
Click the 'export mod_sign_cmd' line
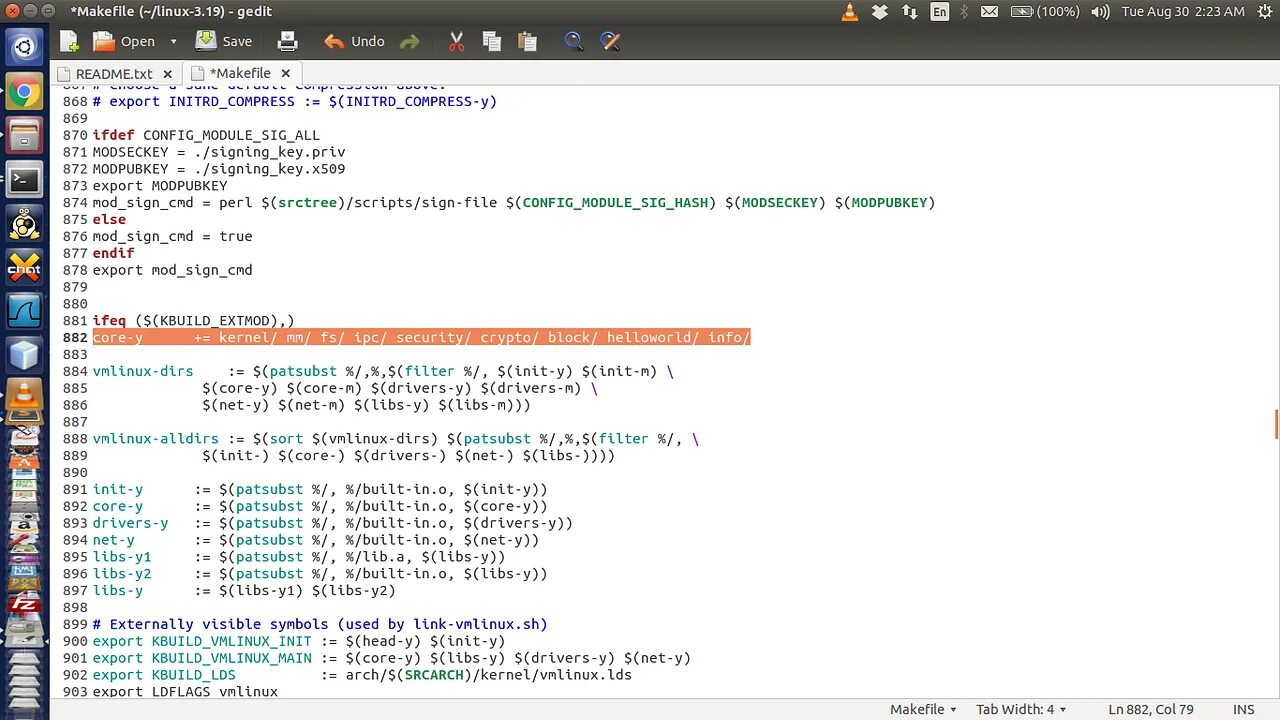click(x=172, y=270)
